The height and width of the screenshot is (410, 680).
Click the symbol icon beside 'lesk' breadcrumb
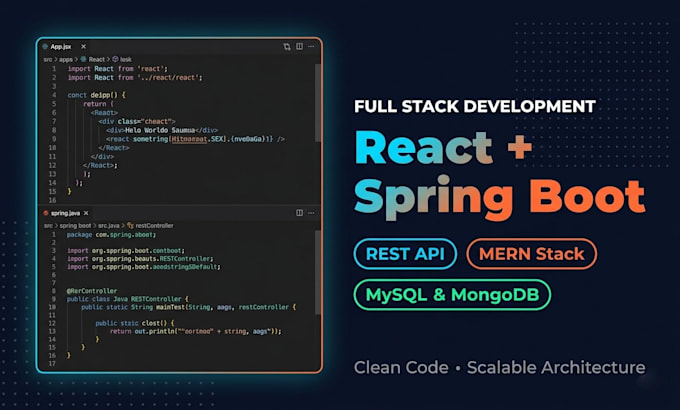point(115,59)
